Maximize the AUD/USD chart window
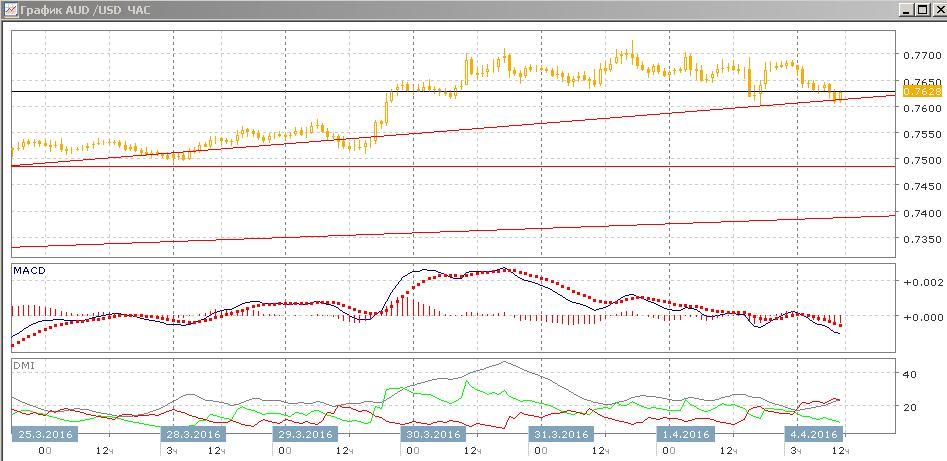 920,10
